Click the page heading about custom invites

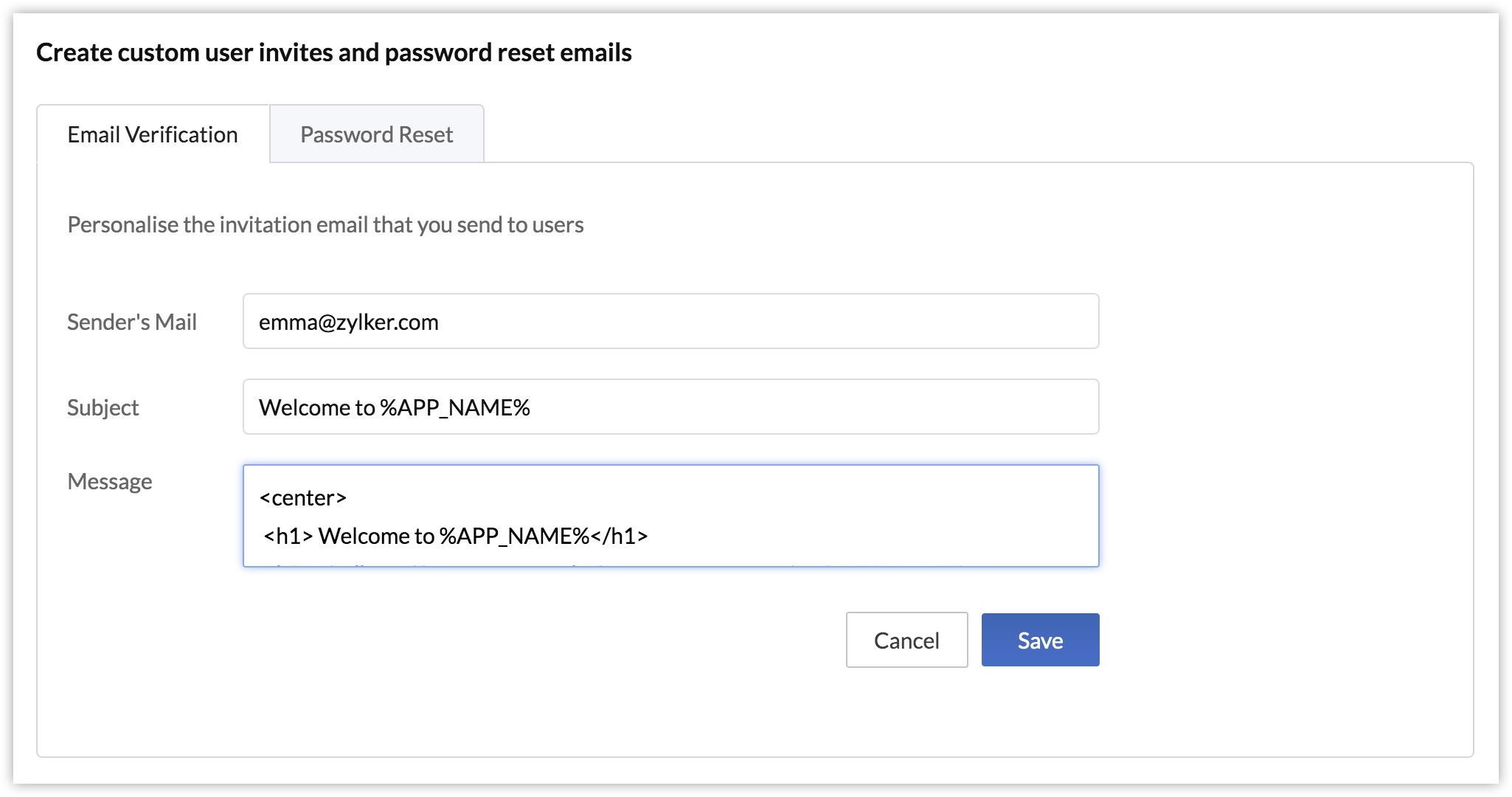coord(333,52)
